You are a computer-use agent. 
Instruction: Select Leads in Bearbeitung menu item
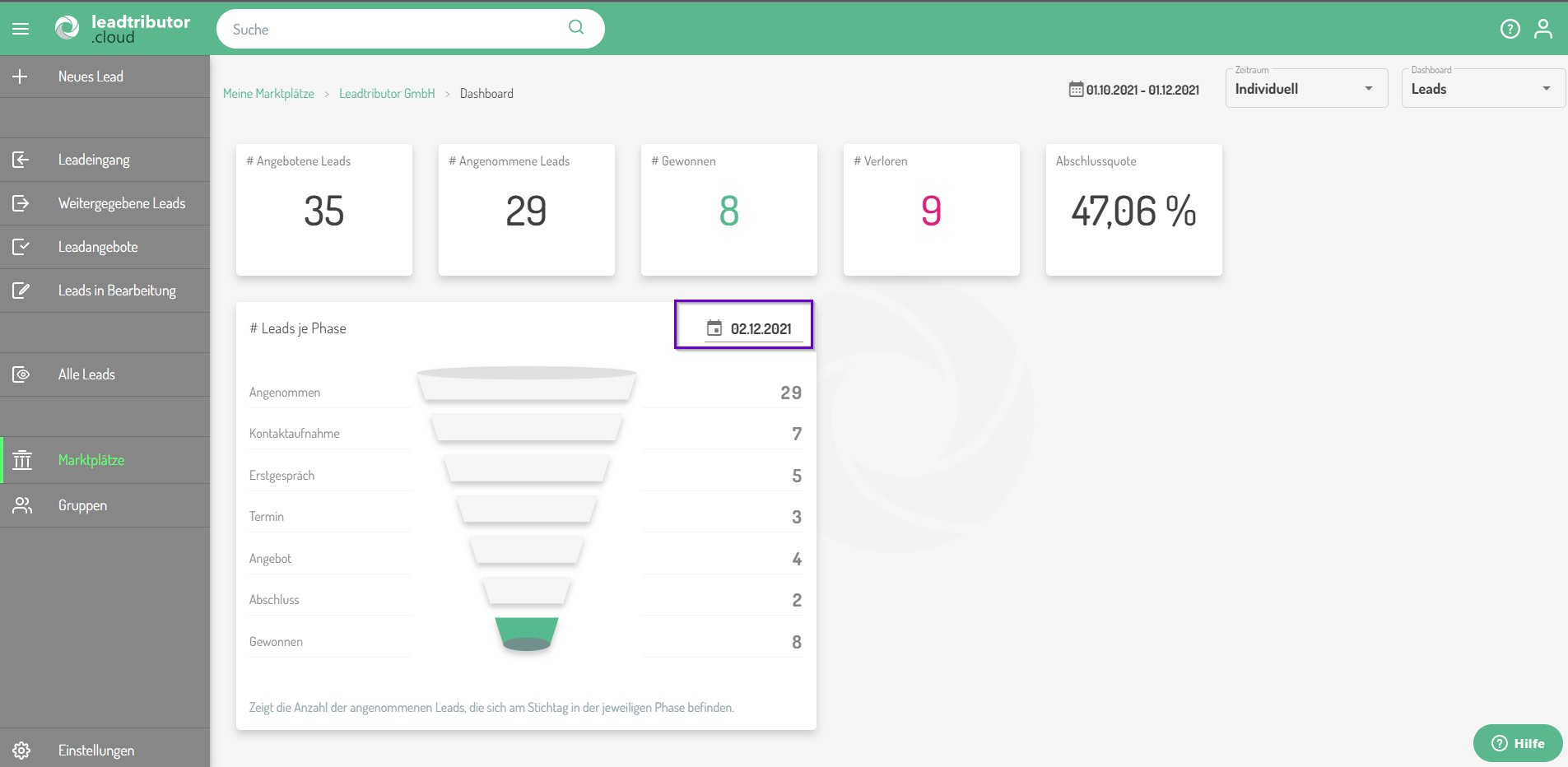tap(117, 291)
